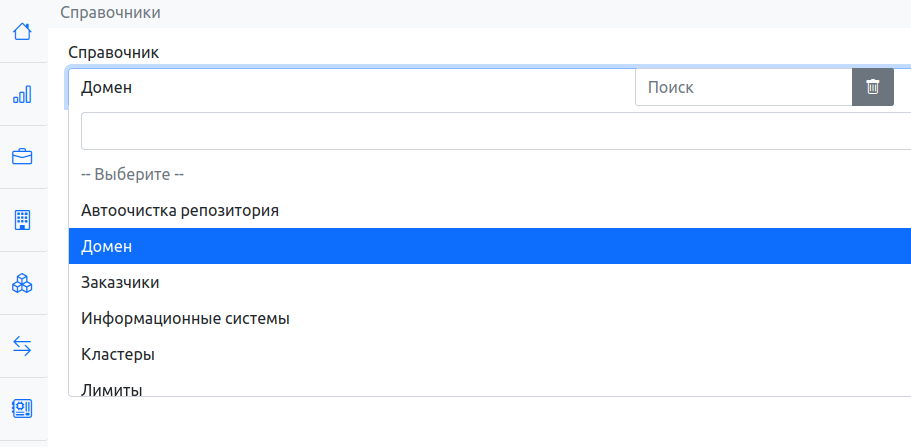This screenshot has height=447, width=911.
Task: Click the briefcase icon in sidebar
Action: pos(22,157)
